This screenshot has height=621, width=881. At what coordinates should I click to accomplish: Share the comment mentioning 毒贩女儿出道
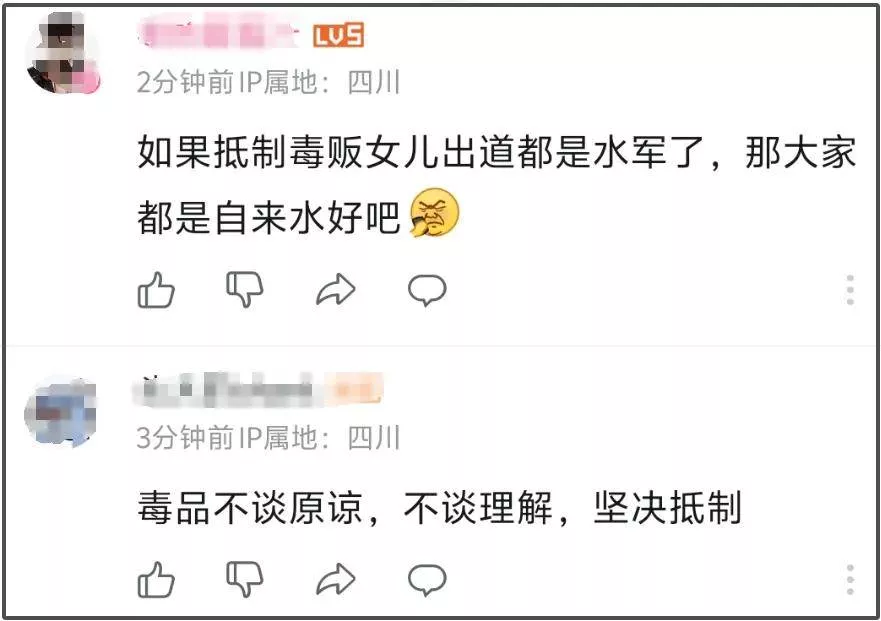point(336,289)
